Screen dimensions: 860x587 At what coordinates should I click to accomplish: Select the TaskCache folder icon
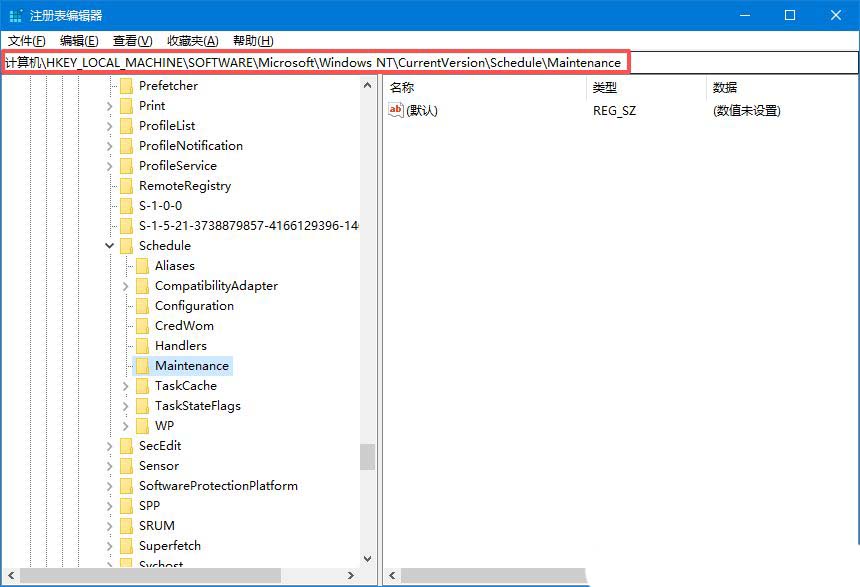point(142,386)
